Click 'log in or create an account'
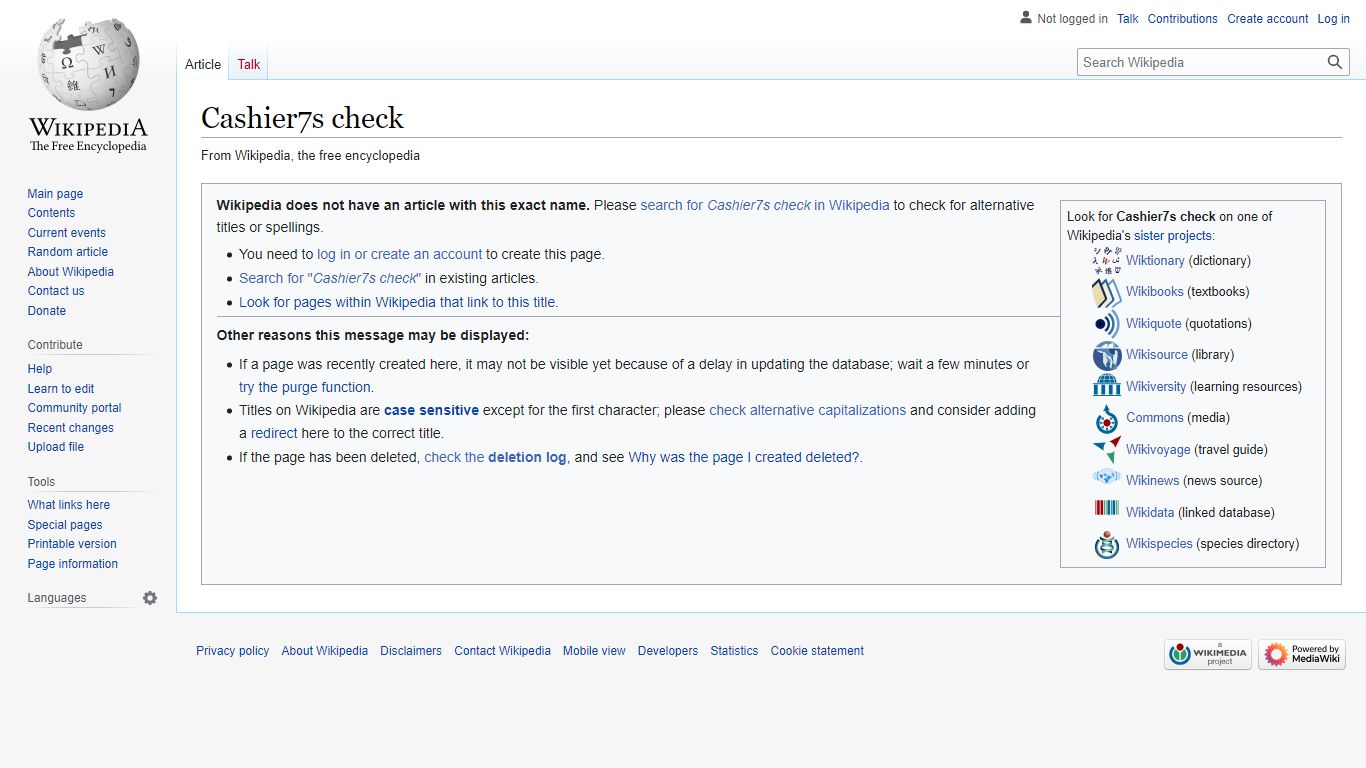The image size is (1366, 768). pos(400,254)
